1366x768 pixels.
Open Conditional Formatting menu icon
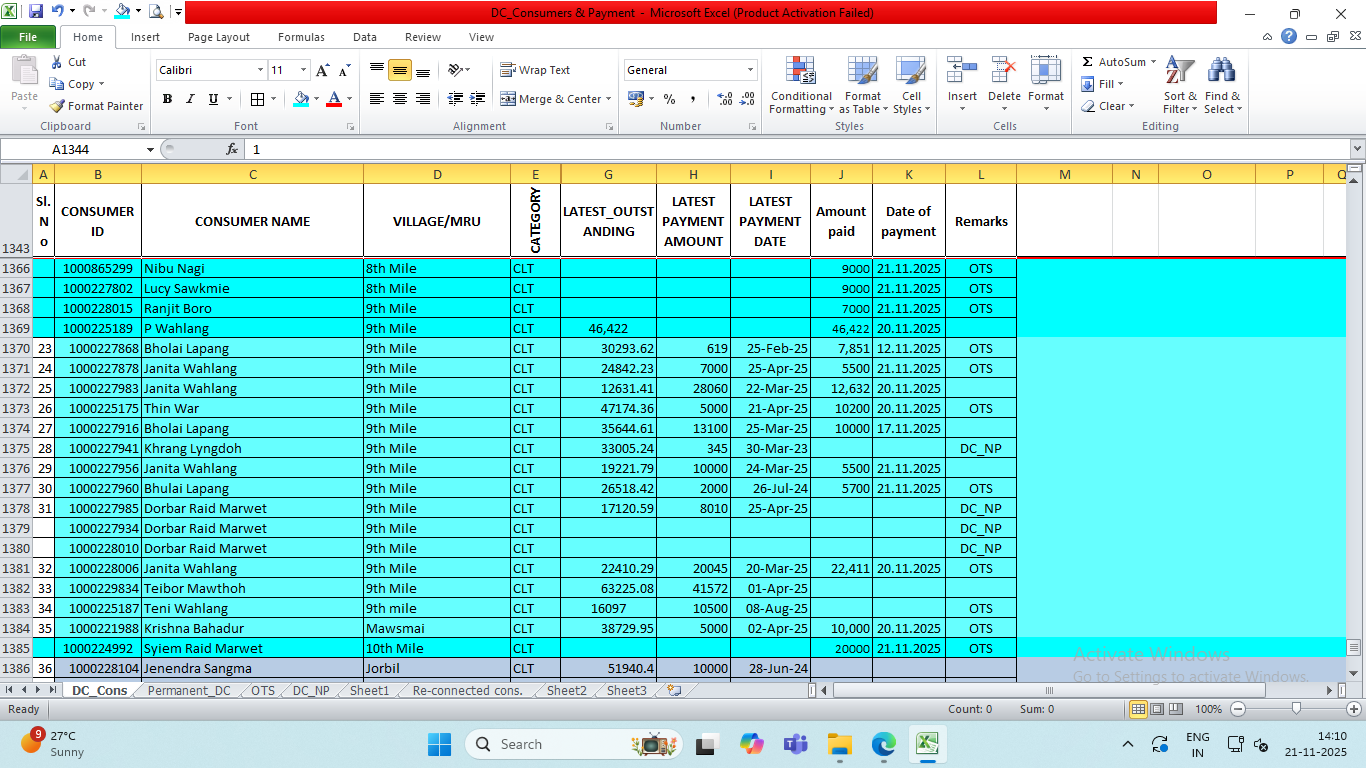click(801, 71)
